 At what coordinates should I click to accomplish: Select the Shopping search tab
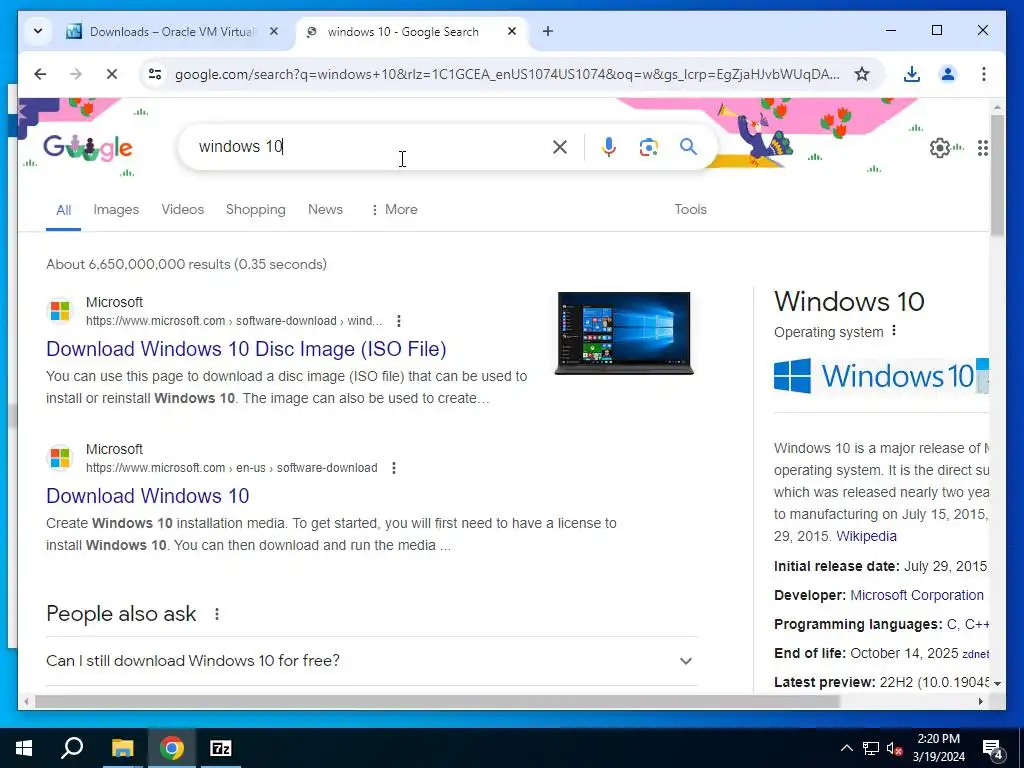tap(255, 210)
